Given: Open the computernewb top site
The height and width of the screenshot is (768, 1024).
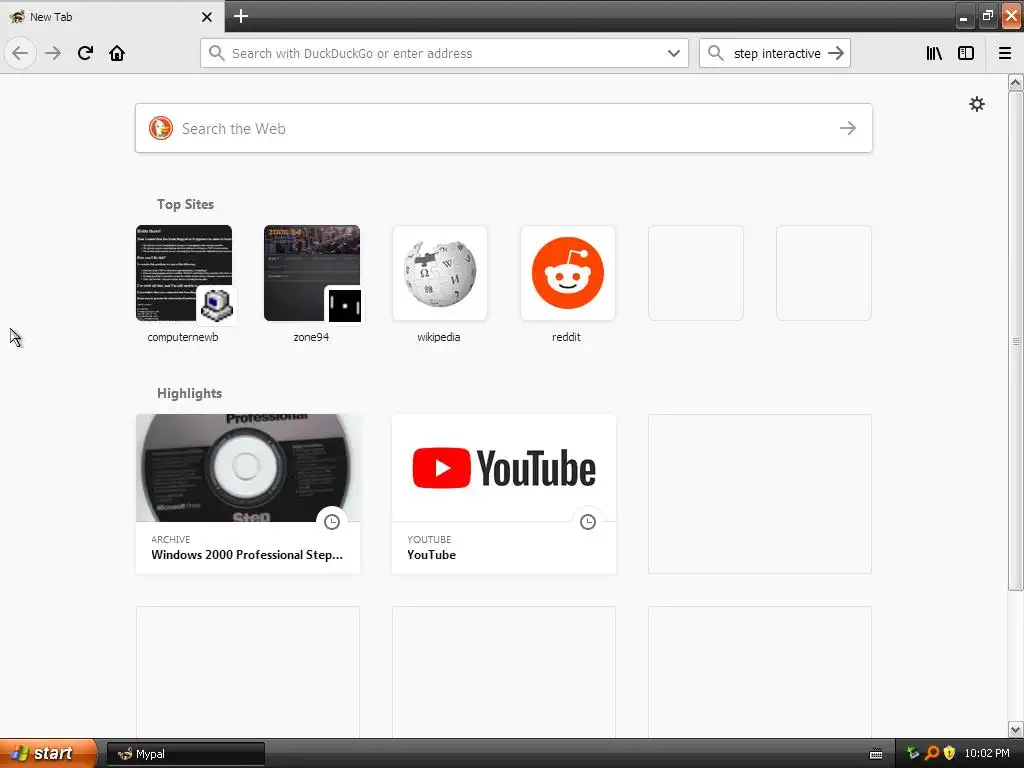Looking at the screenshot, I should pyautogui.click(x=184, y=273).
